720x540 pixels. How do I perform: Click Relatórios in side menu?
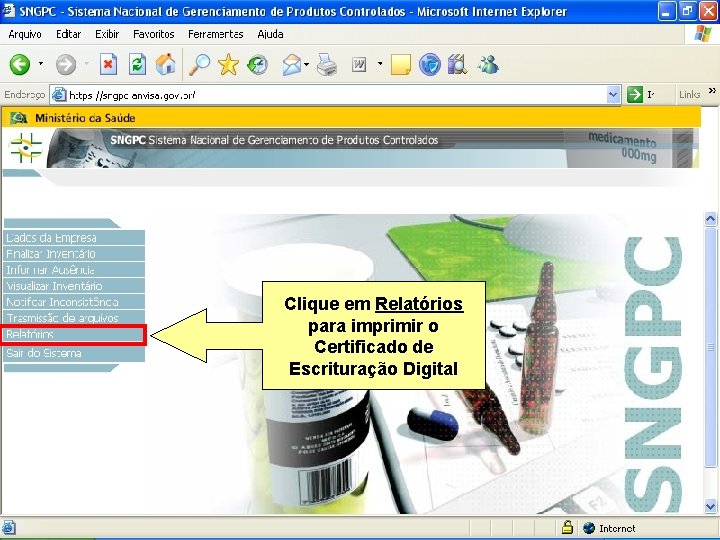pos(73,335)
